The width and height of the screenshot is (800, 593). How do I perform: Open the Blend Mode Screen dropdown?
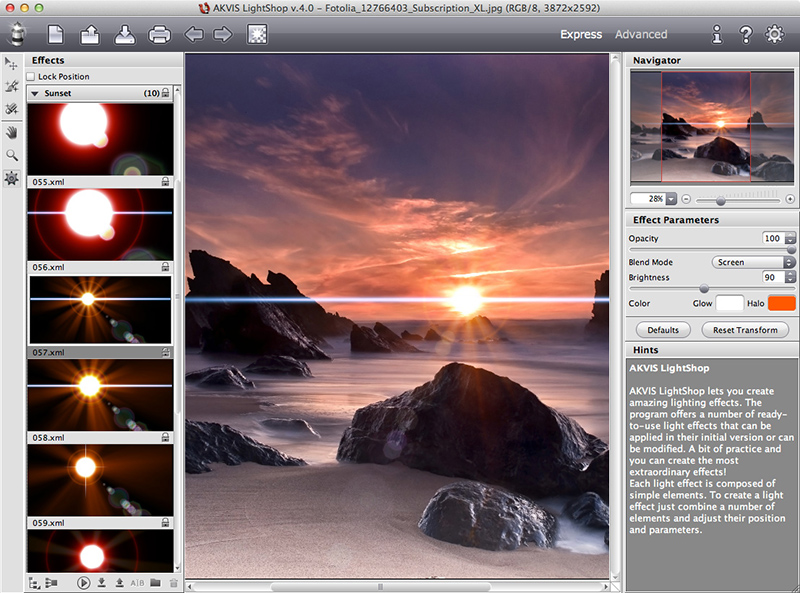[x=752, y=262]
